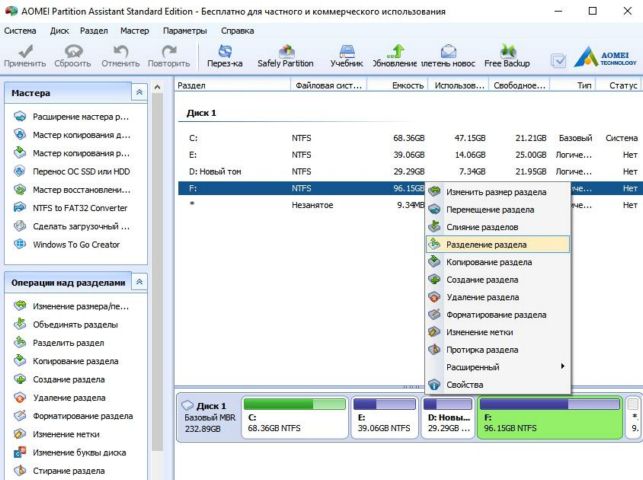Click the Файловая система column header
643x480 pixels.
328,85
